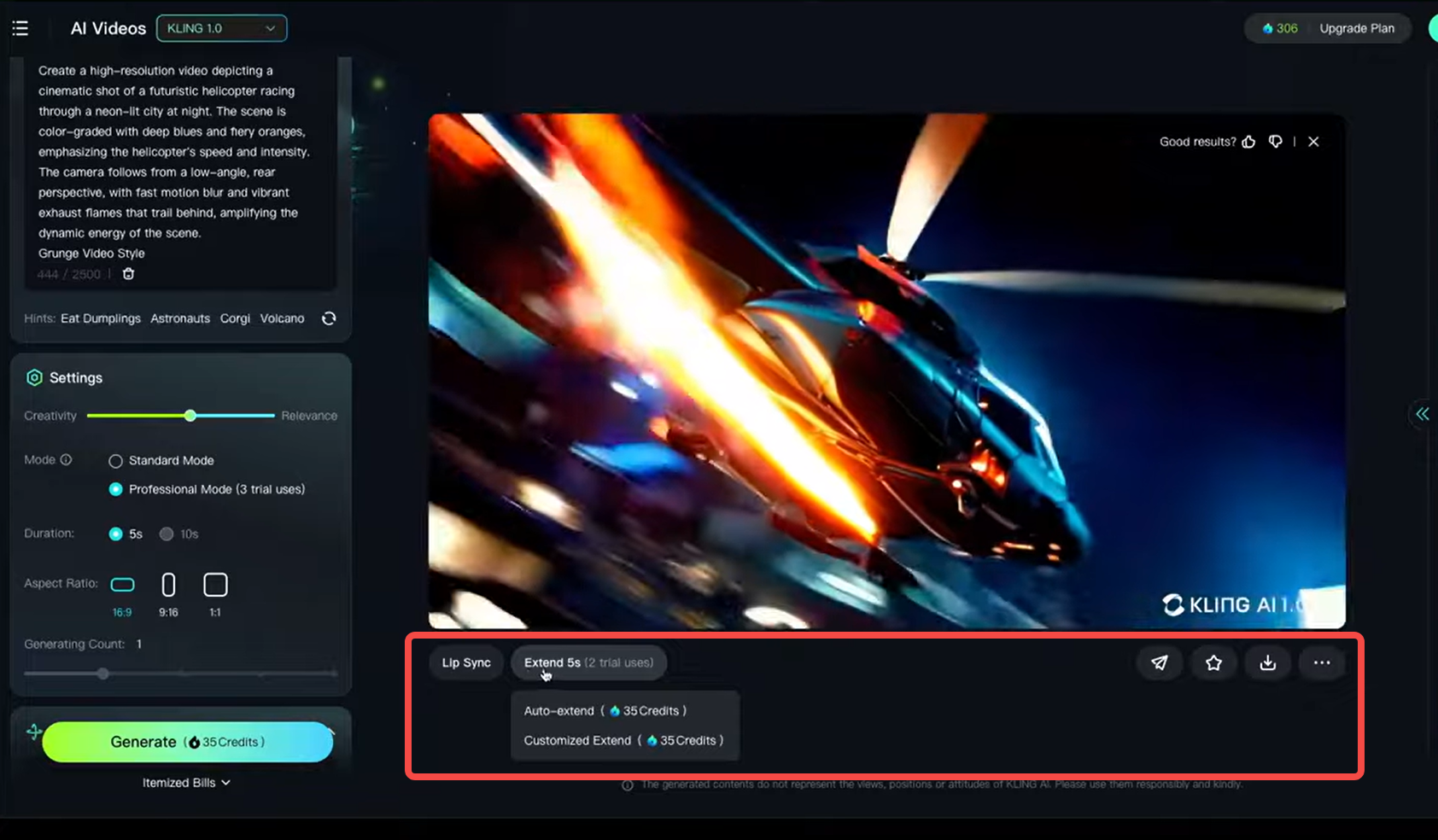Delete the prompt using the trash icon
This screenshot has width=1438, height=840.
128,273
